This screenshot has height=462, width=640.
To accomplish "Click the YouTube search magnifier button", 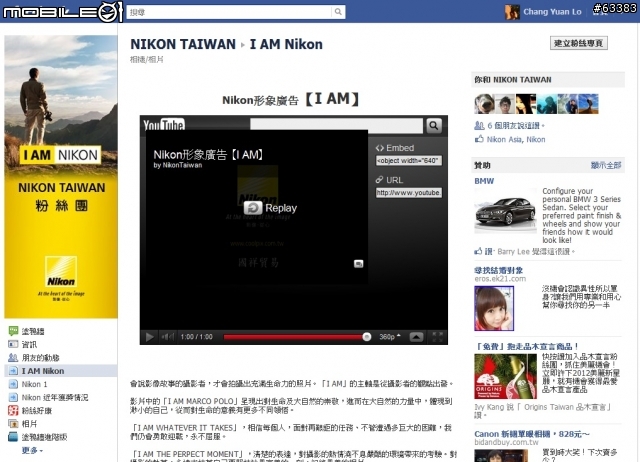I will (x=434, y=126).
